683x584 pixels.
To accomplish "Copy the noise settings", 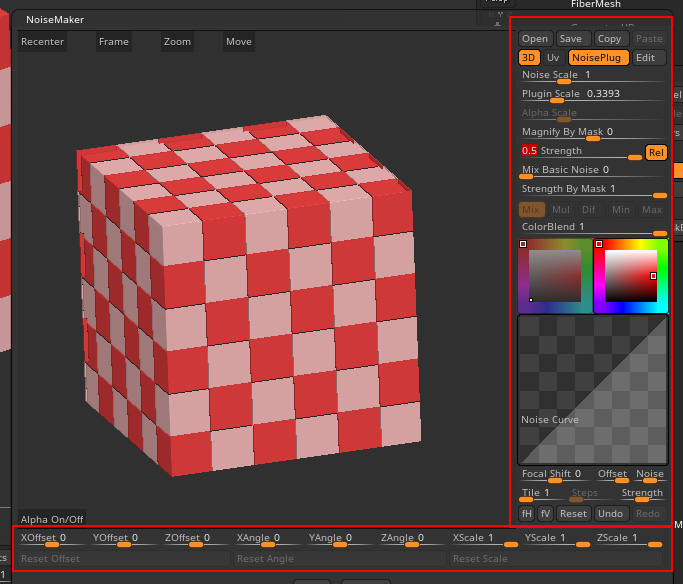I will pyautogui.click(x=609, y=39).
